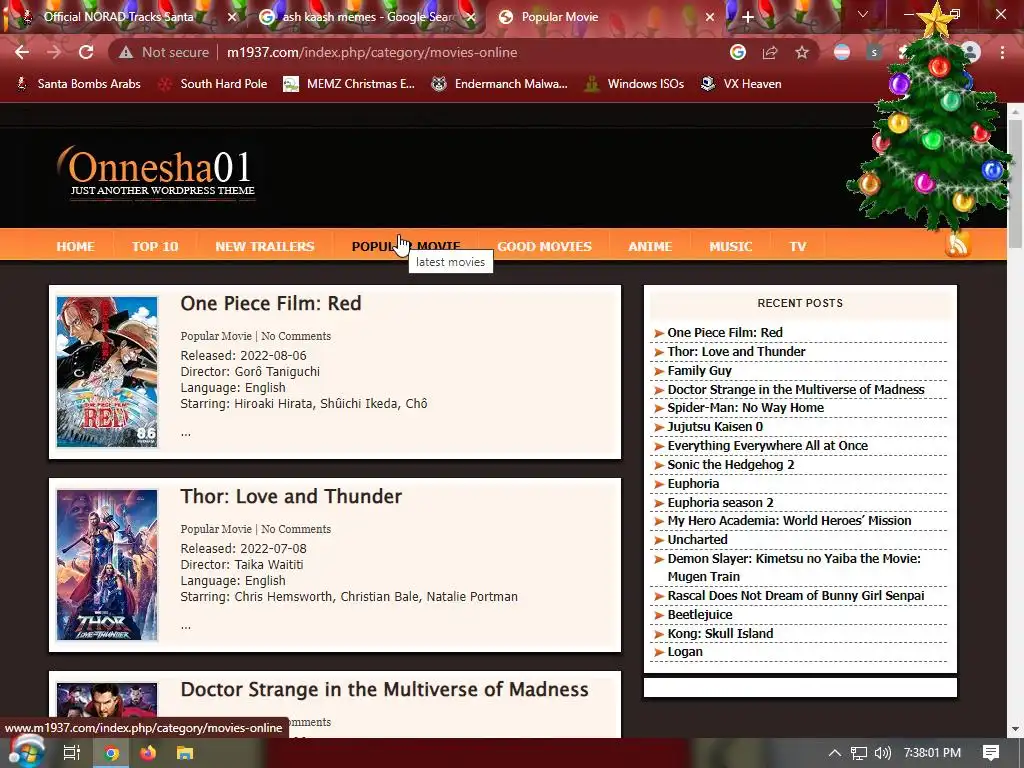Viewport: 1024px width, 768px height.
Task: Reload the page with the refresh icon
Action: click(x=86, y=52)
